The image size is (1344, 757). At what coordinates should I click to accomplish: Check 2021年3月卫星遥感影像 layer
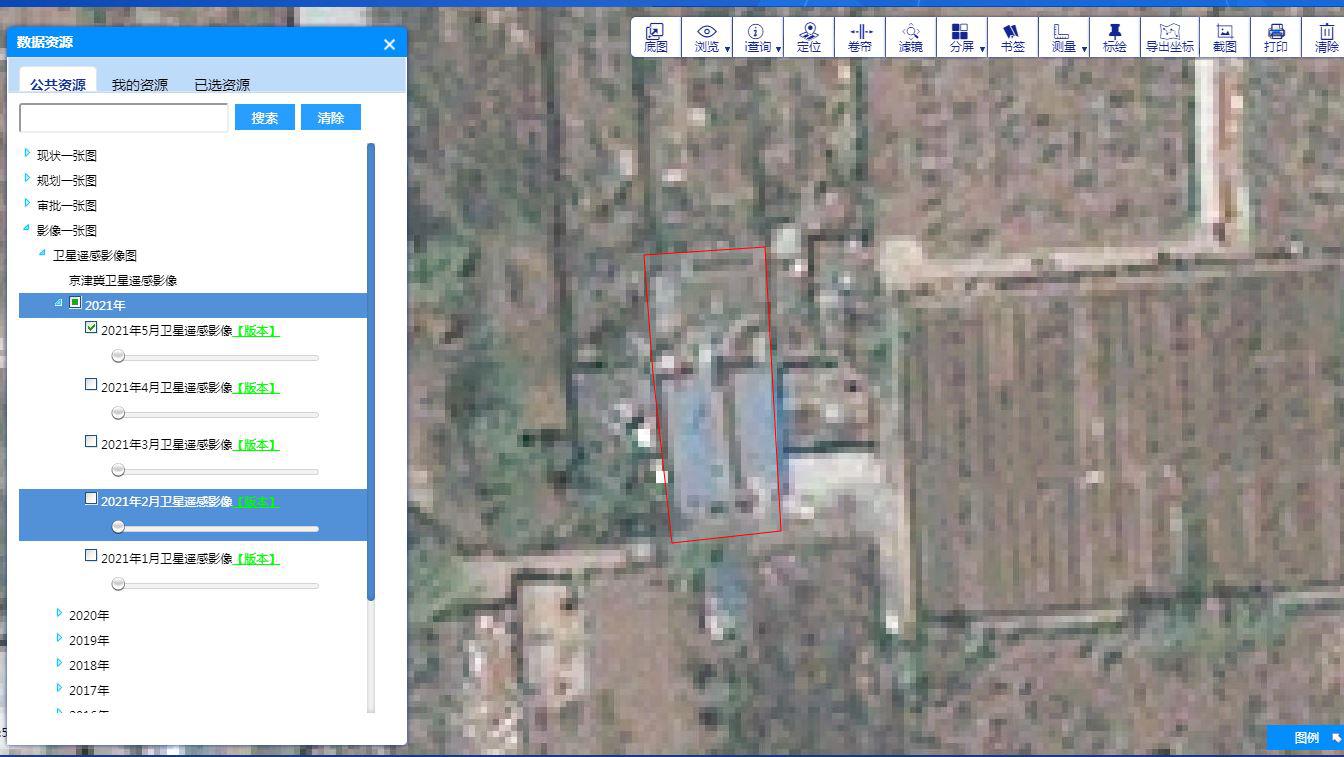coord(92,441)
